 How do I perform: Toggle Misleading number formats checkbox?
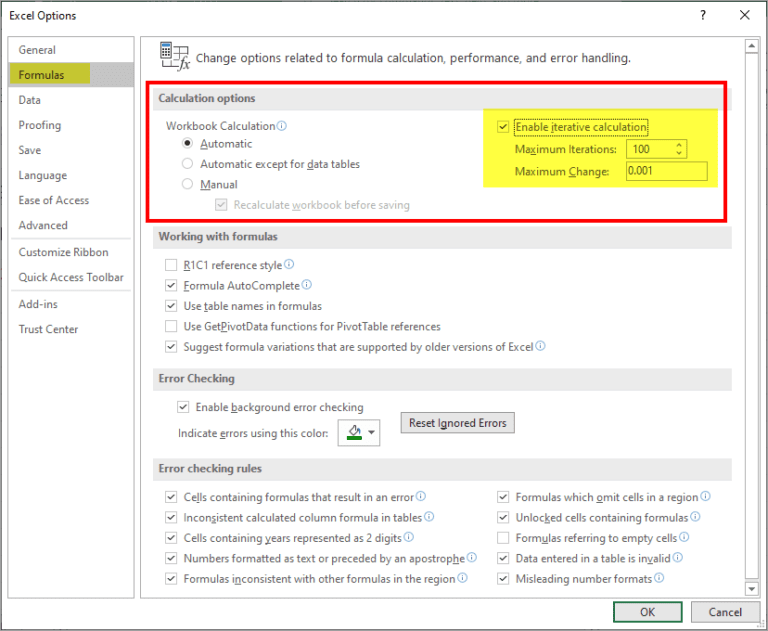click(503, 579)
